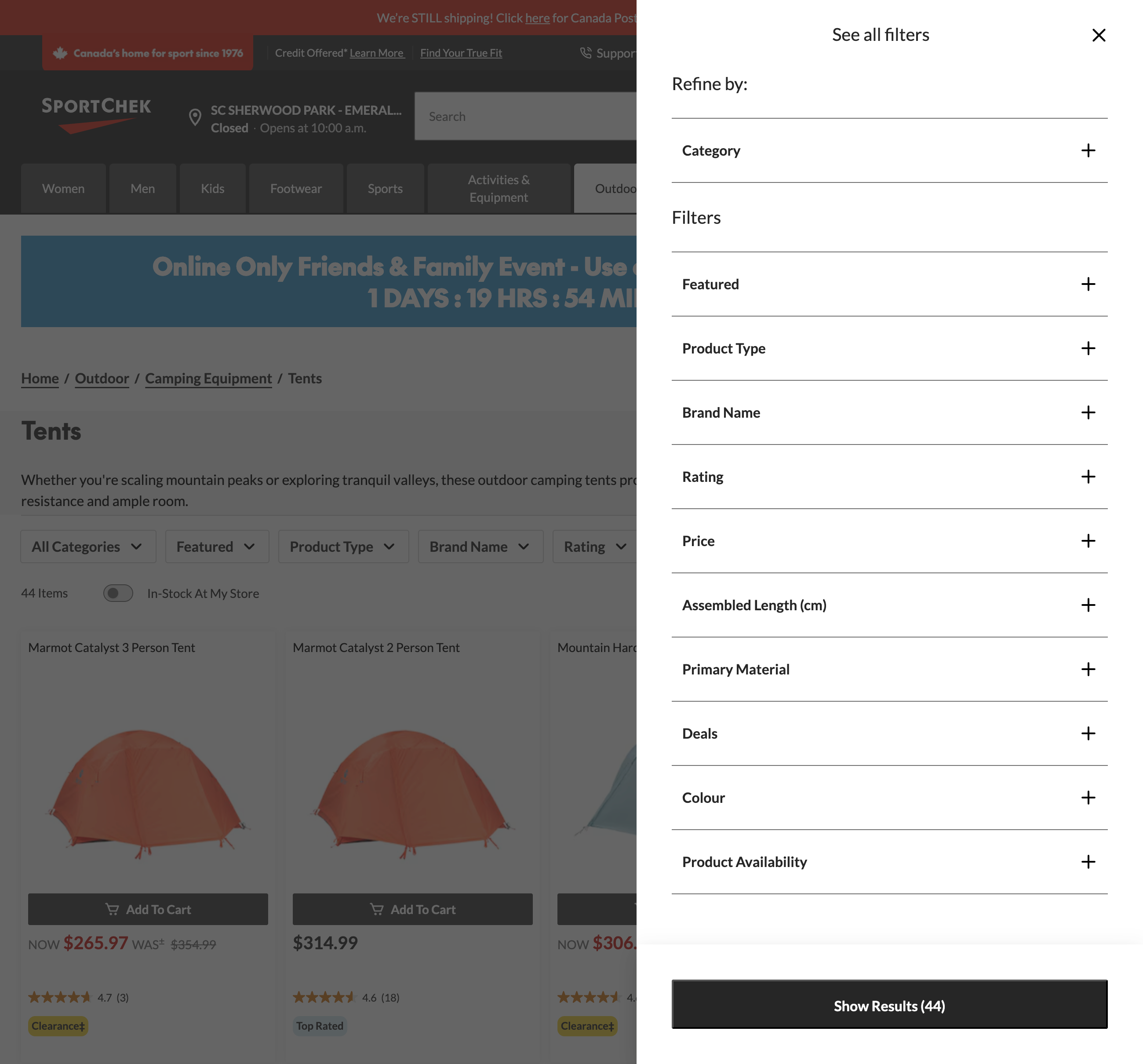The width and height of the screenshot is (1143, 1064).
Task: Click the Clearance badge under Marmot Catalyst 3
Action: pos(58,1026)
